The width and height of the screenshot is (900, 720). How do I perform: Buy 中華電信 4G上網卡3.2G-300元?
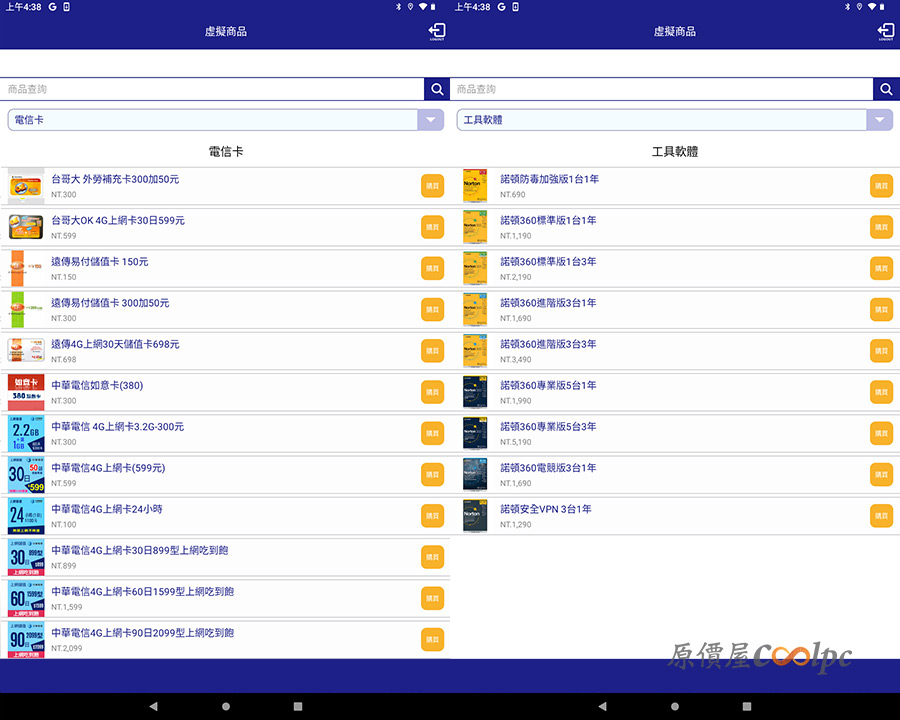[x=432, y=433]
